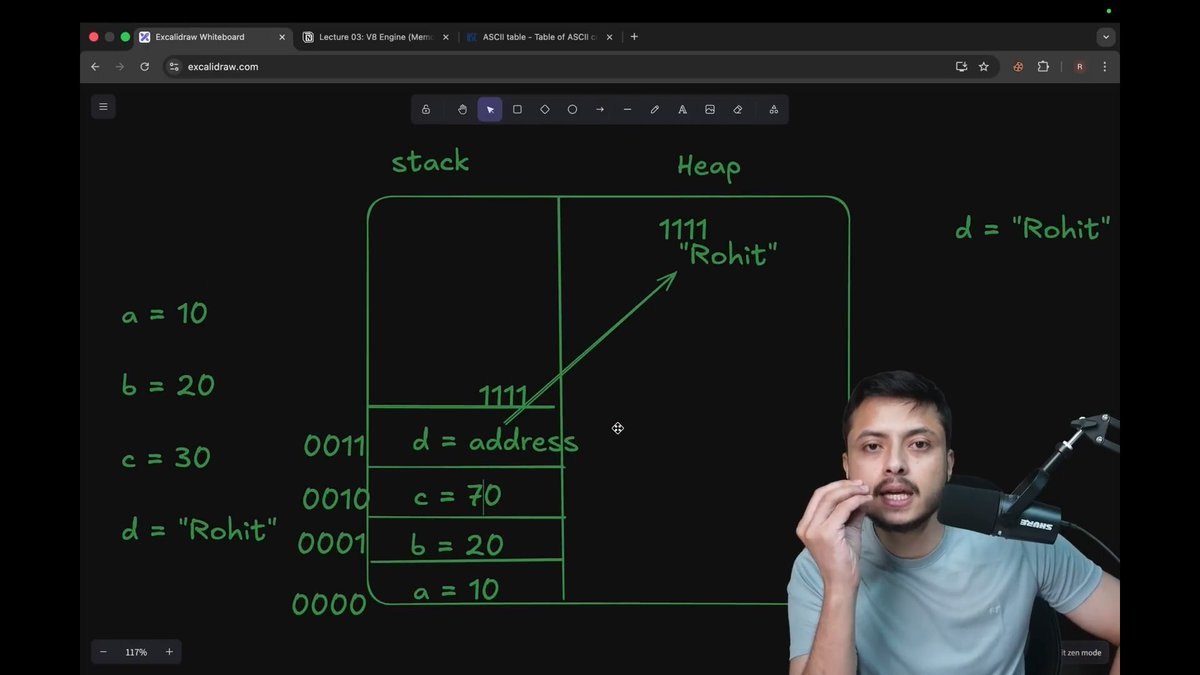
Task: Zoom out with the minus button
Action: point(103,652)
